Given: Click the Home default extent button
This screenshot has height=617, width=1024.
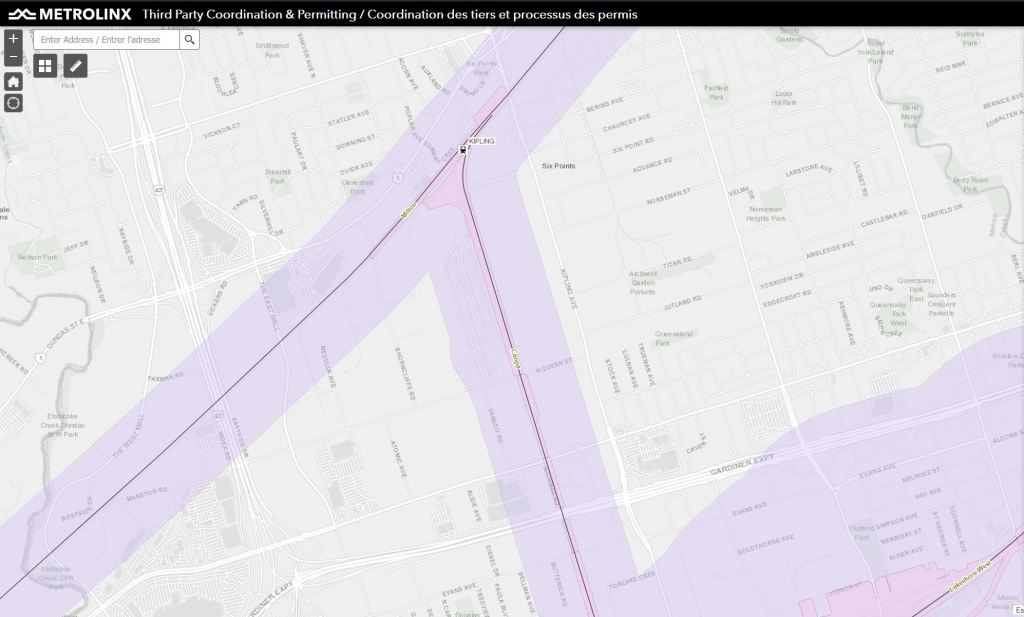Looking at the screenshot, I should [x=13, y=82].
